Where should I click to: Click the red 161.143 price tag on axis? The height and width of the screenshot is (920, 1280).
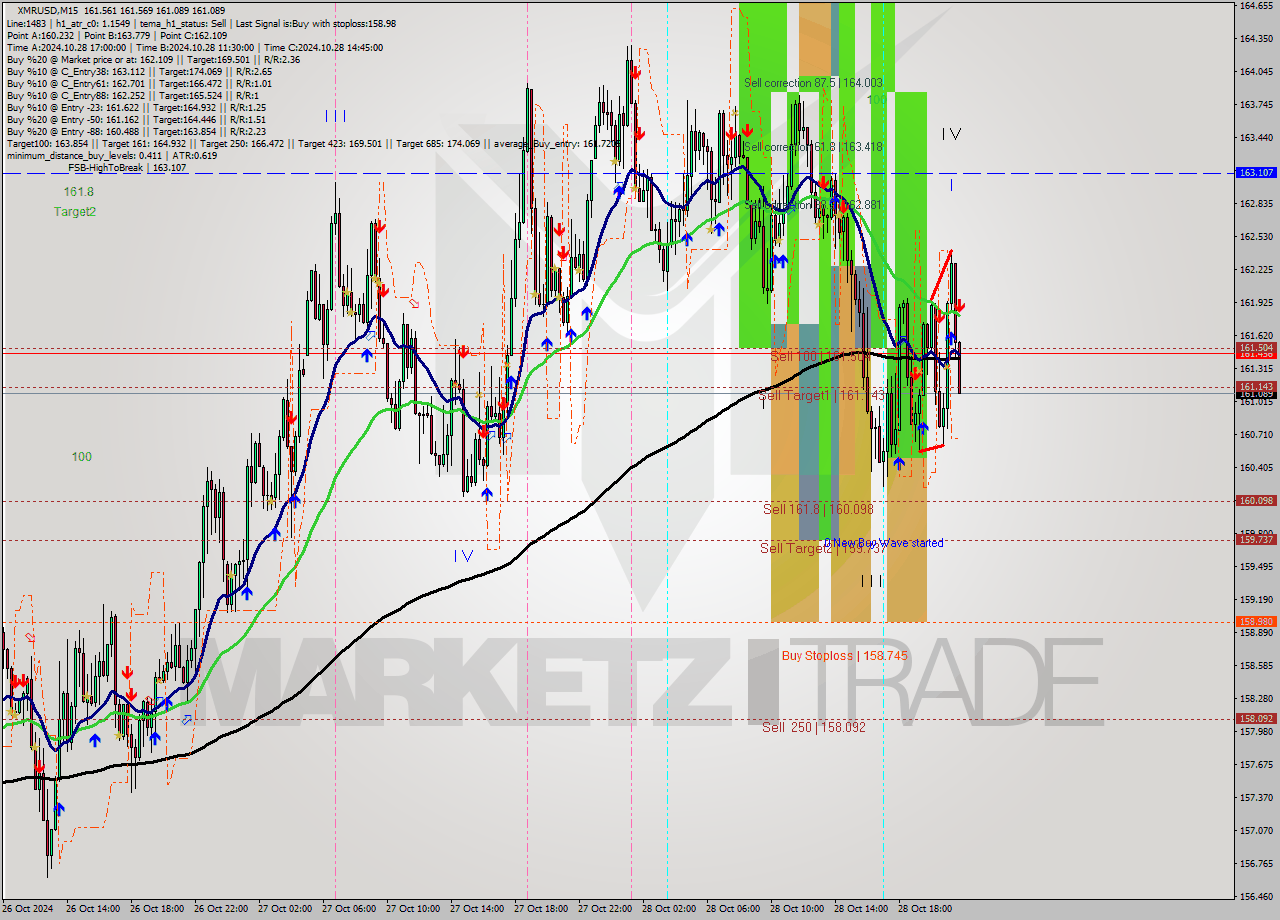pyautogui.click(x=1256, y=386)
